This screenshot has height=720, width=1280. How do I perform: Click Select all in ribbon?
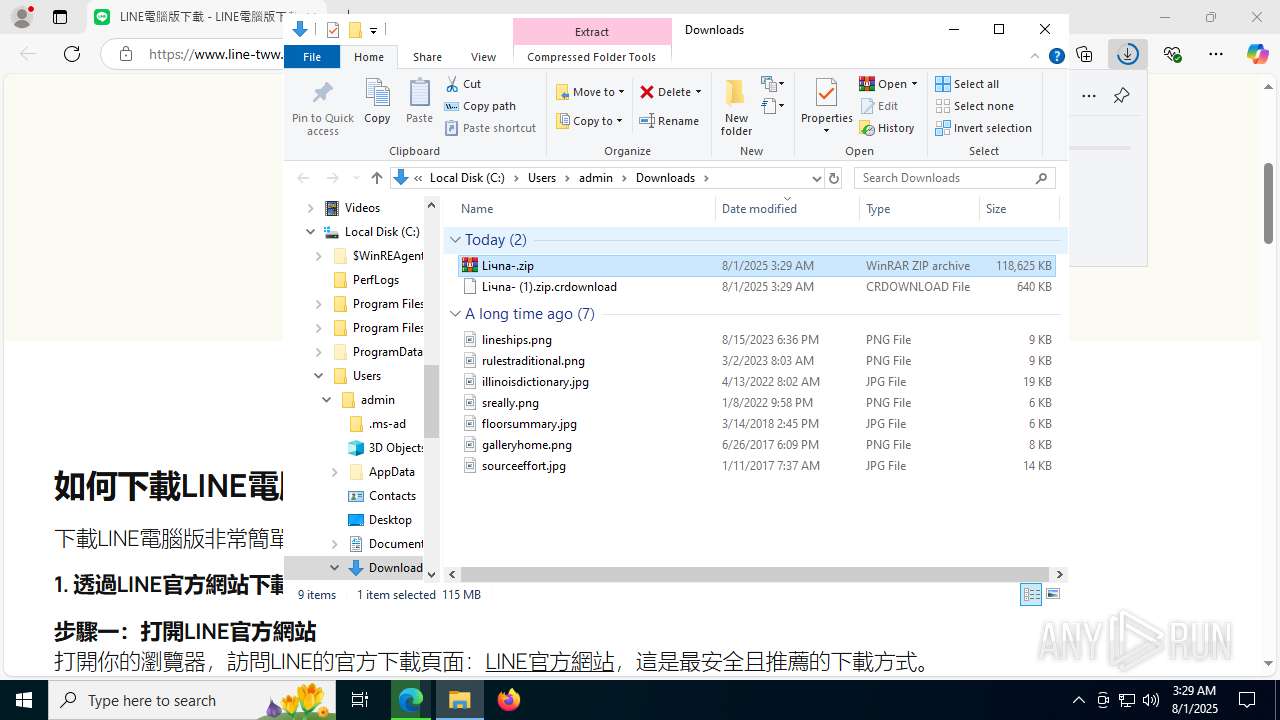tap(967, 84)
